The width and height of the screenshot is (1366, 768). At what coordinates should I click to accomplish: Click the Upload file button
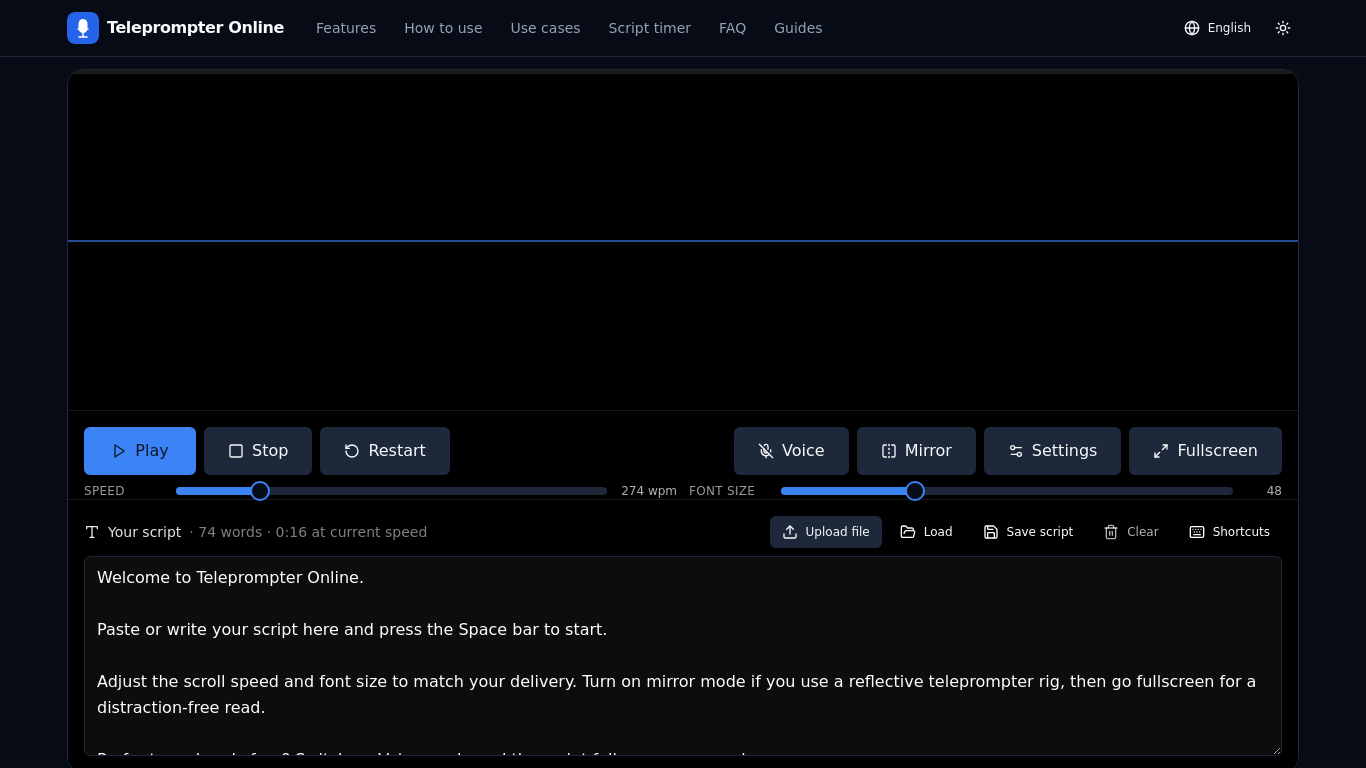pyautogui.click(x=826, y=532)
